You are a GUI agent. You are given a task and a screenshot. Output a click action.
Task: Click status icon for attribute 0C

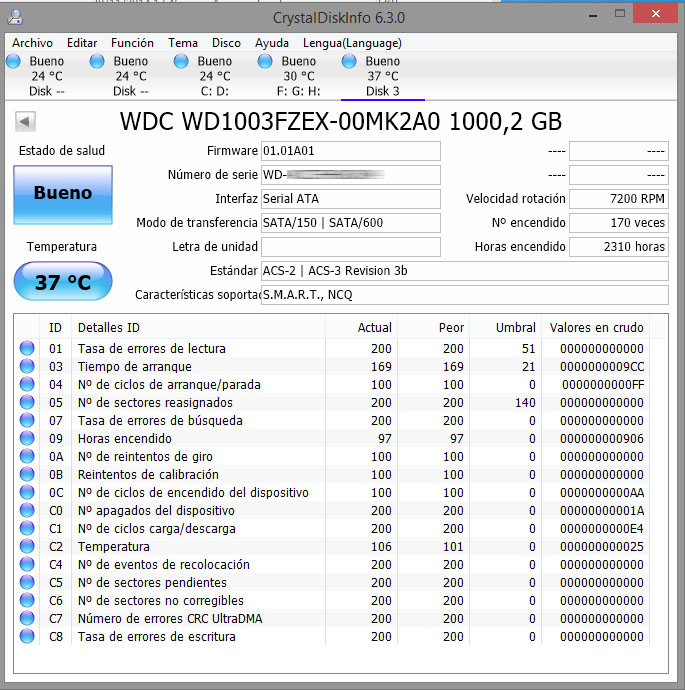pyautogui.click(x=27, y=492)
